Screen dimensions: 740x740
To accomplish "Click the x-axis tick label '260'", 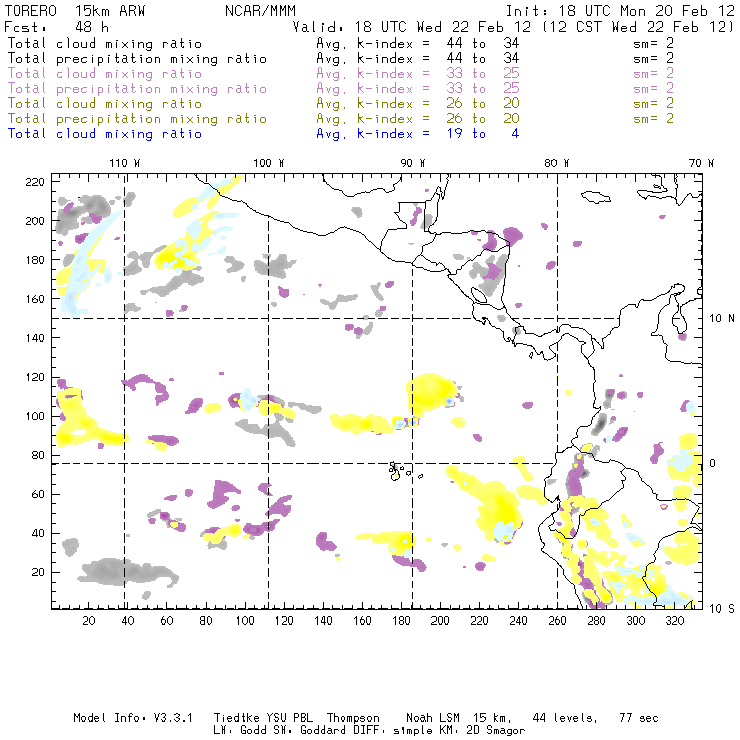I will coord(557,621).
